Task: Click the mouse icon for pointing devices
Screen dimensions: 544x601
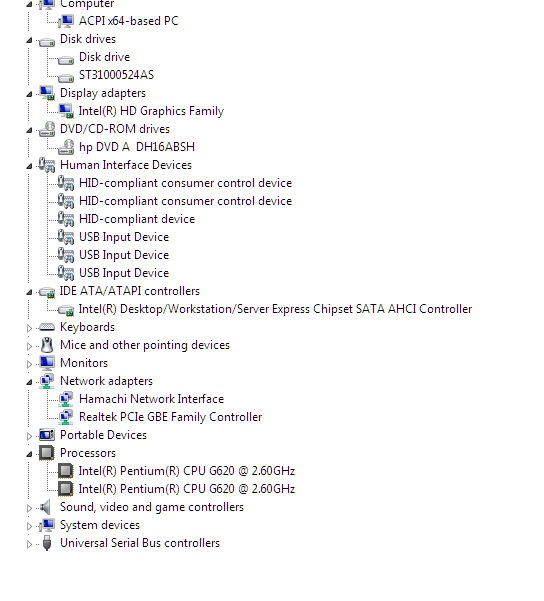Action: [47, 345]
